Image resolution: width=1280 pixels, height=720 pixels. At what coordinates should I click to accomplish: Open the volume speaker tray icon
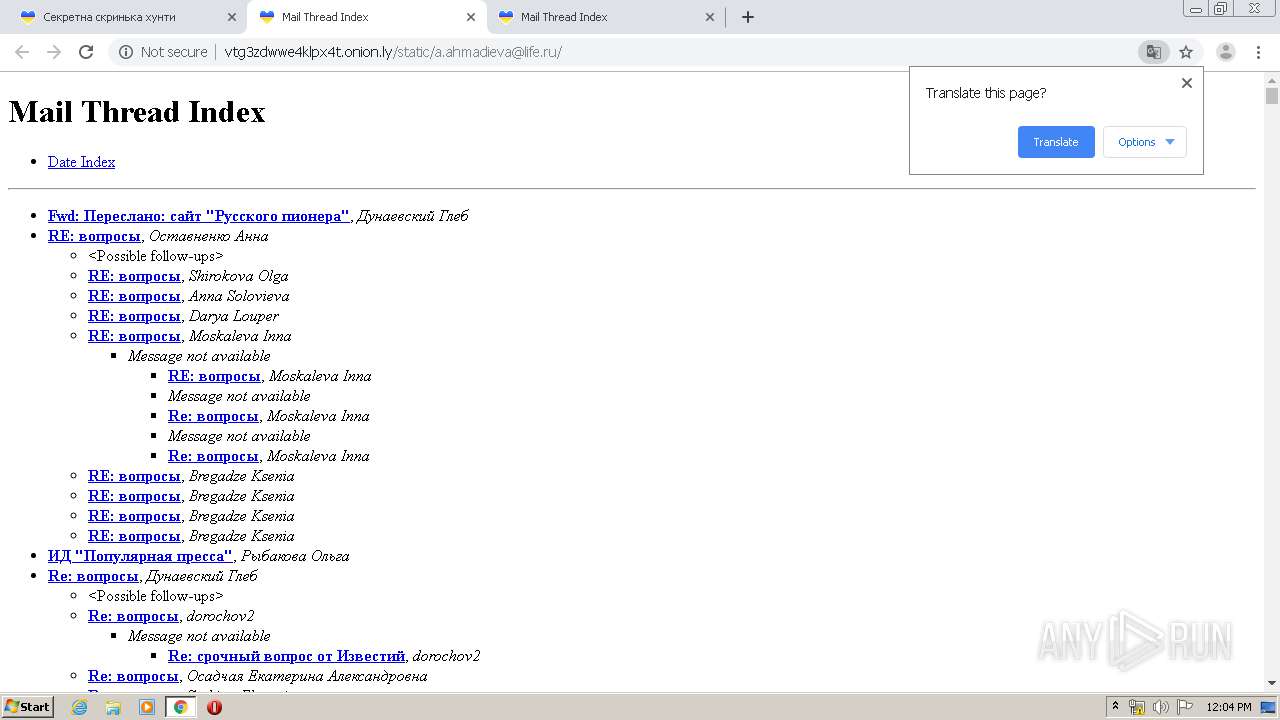click(x=1161, y=707)
